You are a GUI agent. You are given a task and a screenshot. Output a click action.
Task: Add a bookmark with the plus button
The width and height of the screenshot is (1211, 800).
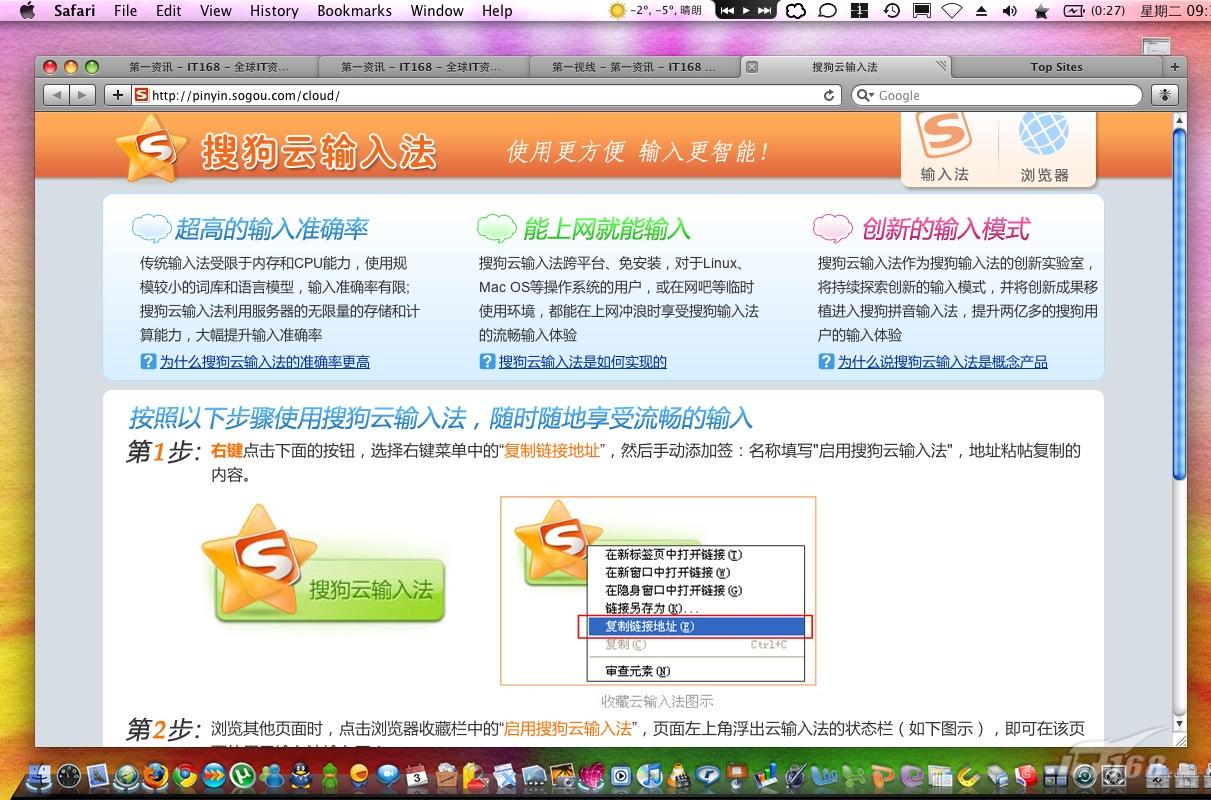(x=117, y=95)
